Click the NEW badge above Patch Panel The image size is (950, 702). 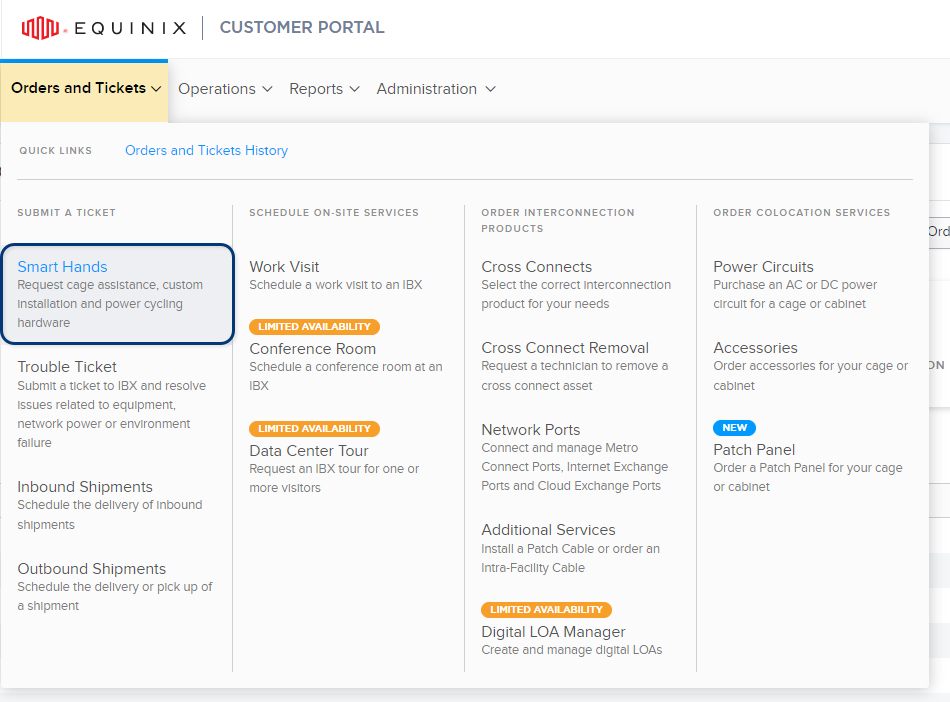click(x=734, y=428)
